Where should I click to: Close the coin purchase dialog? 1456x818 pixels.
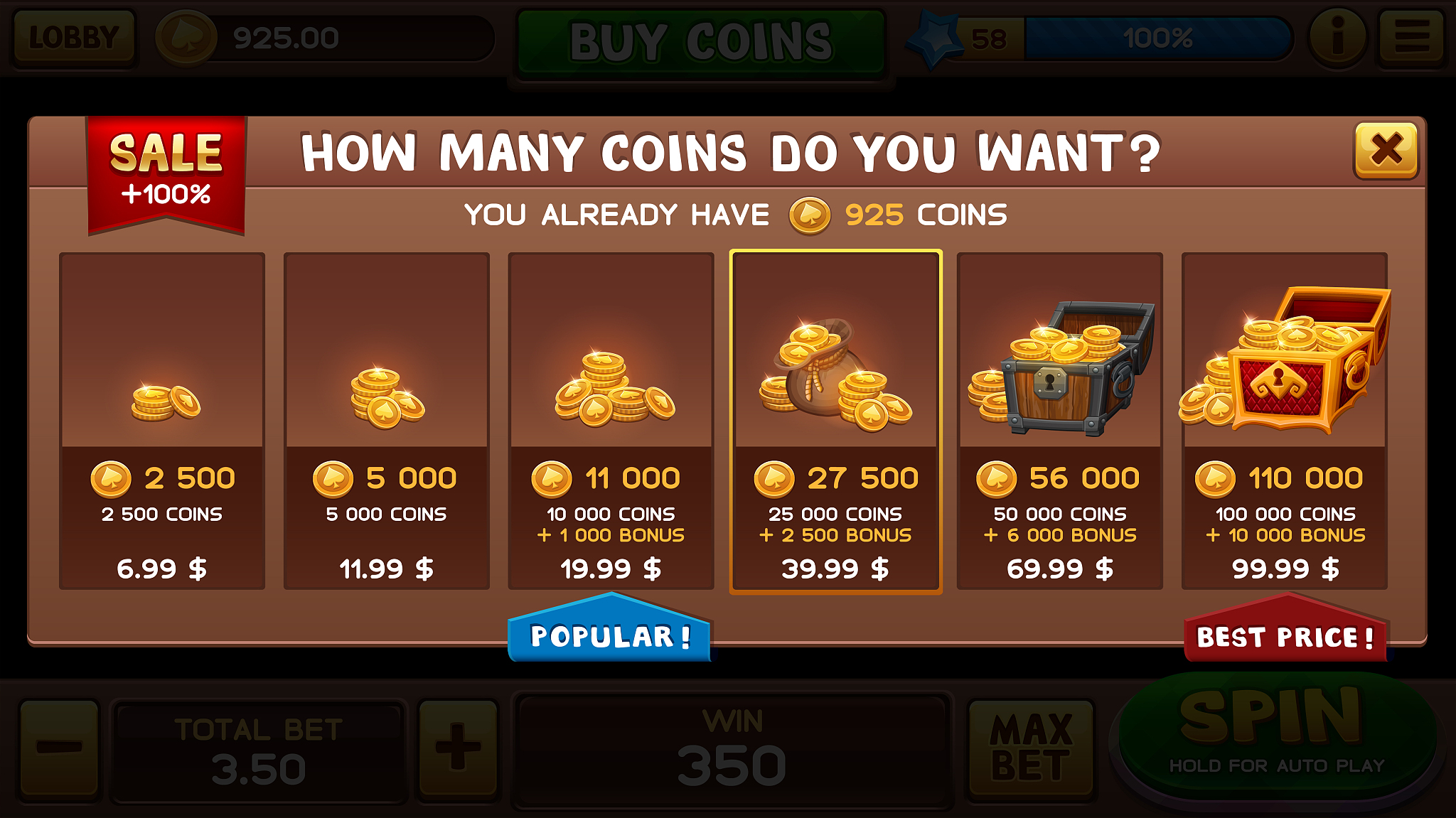(x=1386, y=150)
